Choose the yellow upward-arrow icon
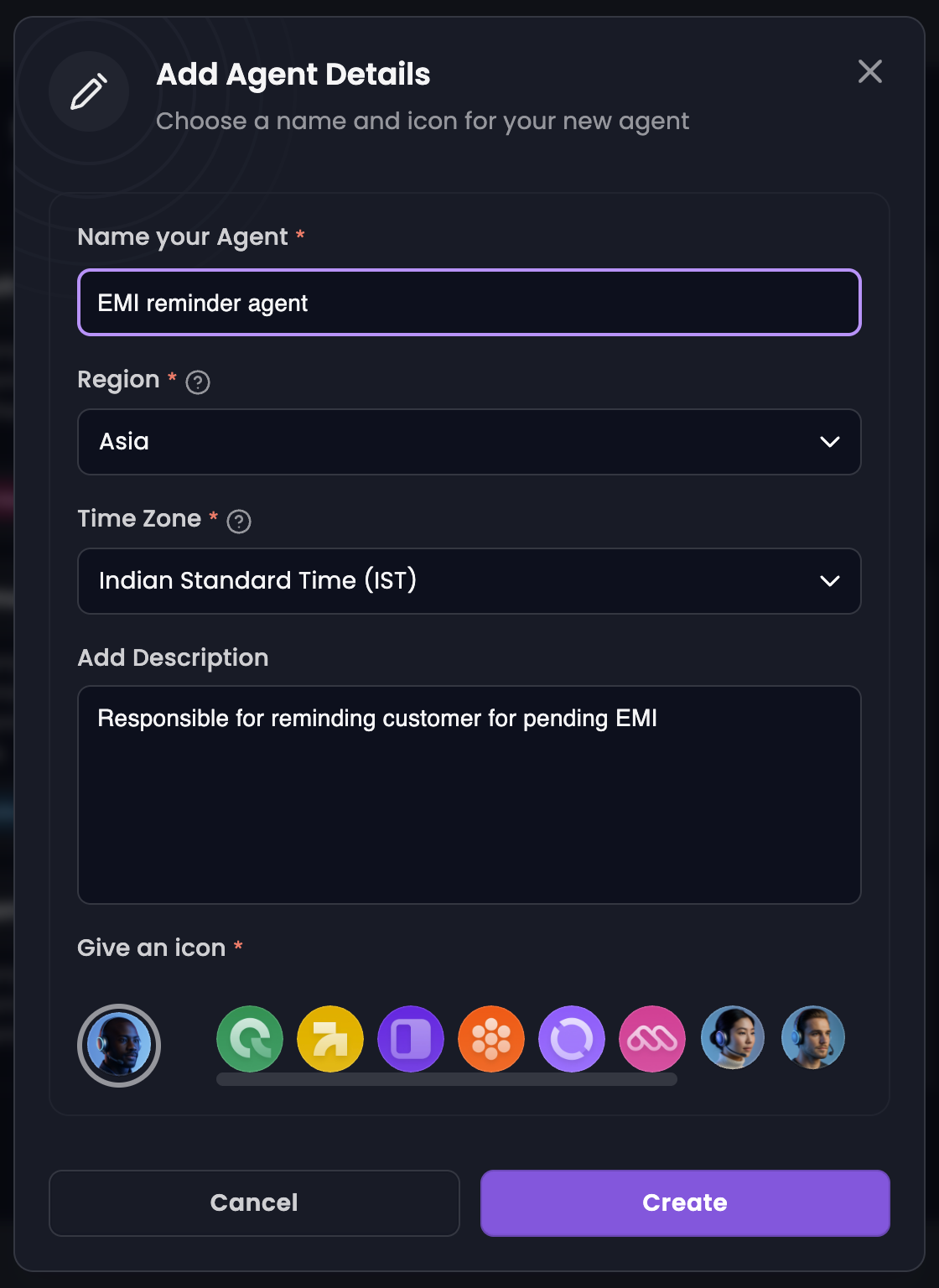This screenshot has width=939, height=1288. [x=329, y=1039]
